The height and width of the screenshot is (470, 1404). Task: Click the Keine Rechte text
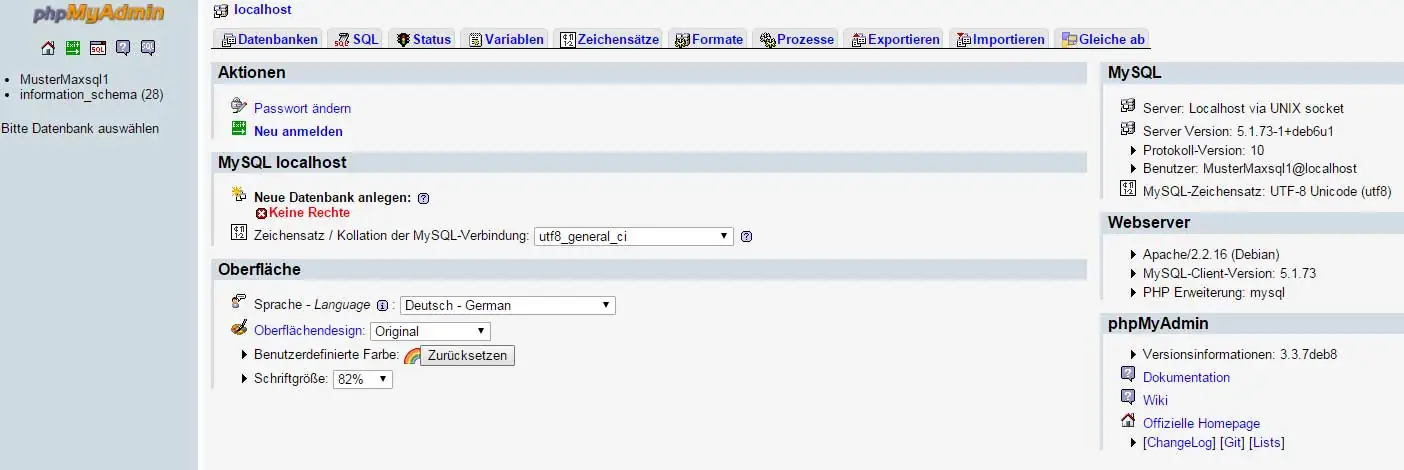[x=309, y=213]
